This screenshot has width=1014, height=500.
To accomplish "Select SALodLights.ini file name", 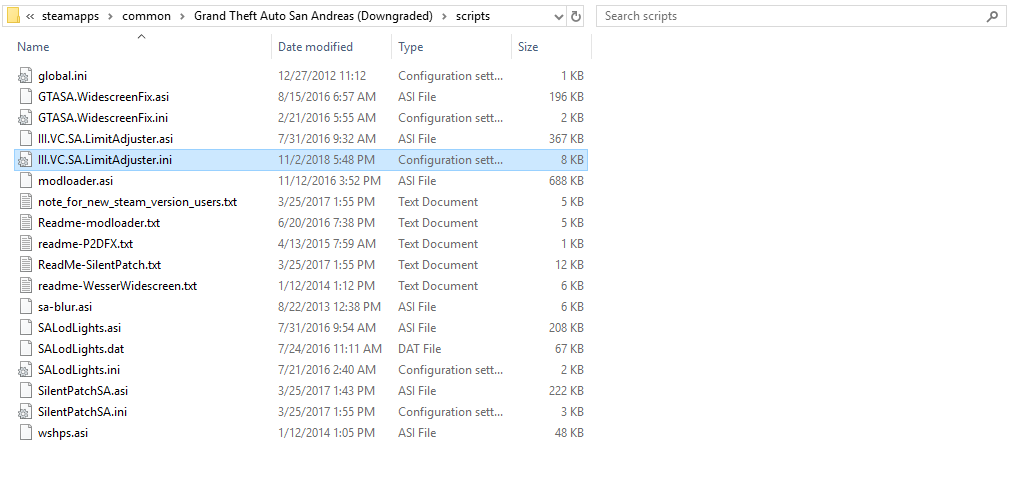I will pyautogui.click(x=79, y=370).
